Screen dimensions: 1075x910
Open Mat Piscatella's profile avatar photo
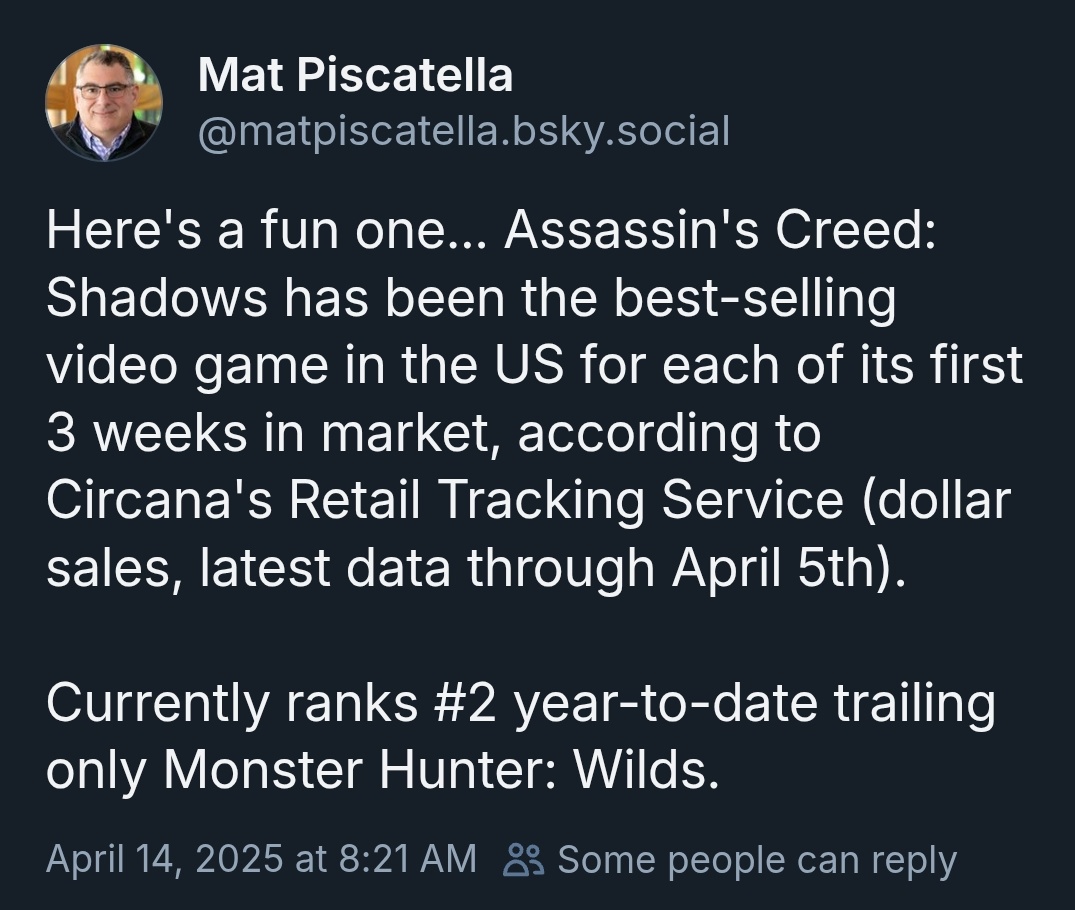104,102
